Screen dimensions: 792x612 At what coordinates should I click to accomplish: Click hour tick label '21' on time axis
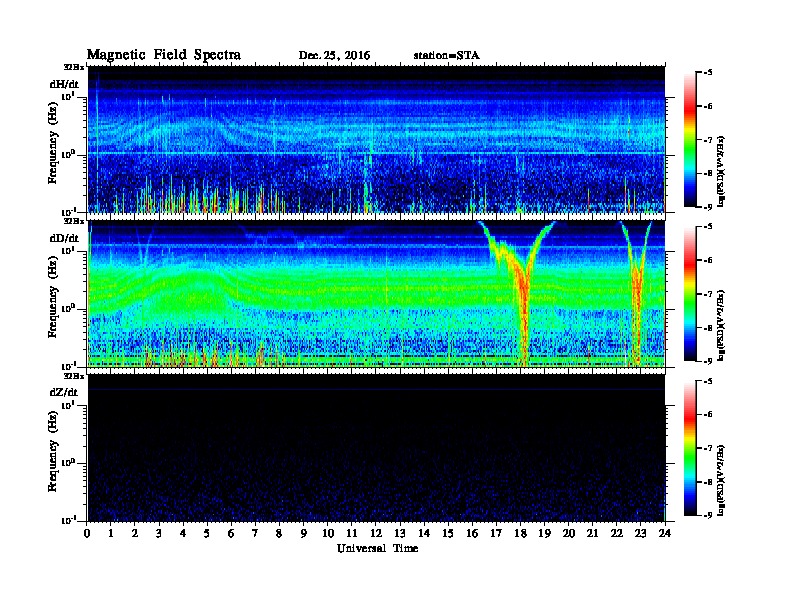pyautogui.click(x=592, y=534)
